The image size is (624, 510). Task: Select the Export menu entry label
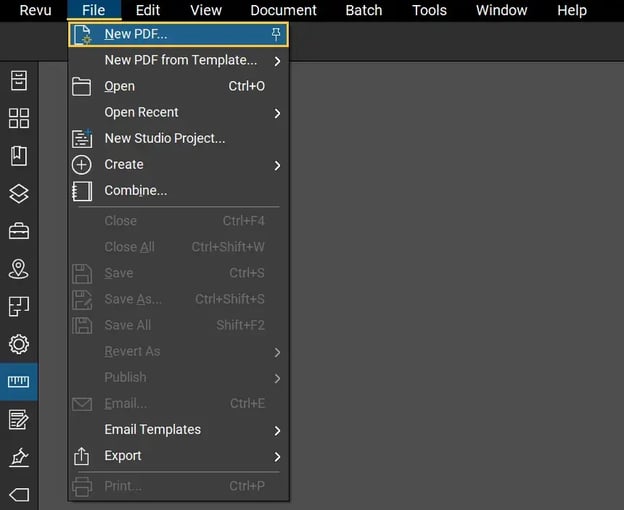[x=123, y=456]
